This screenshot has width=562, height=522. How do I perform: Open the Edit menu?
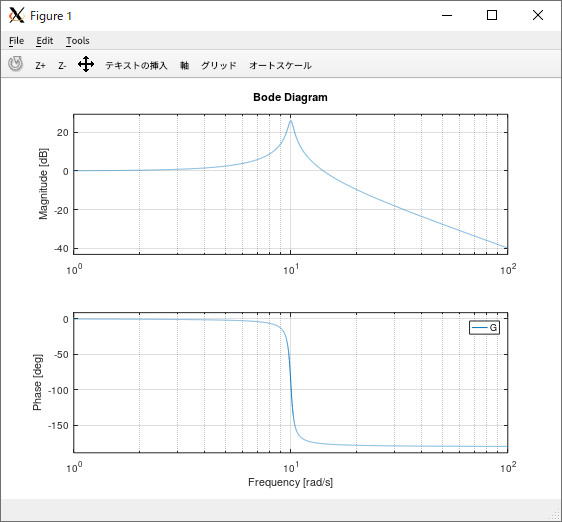tap(44, 41)
